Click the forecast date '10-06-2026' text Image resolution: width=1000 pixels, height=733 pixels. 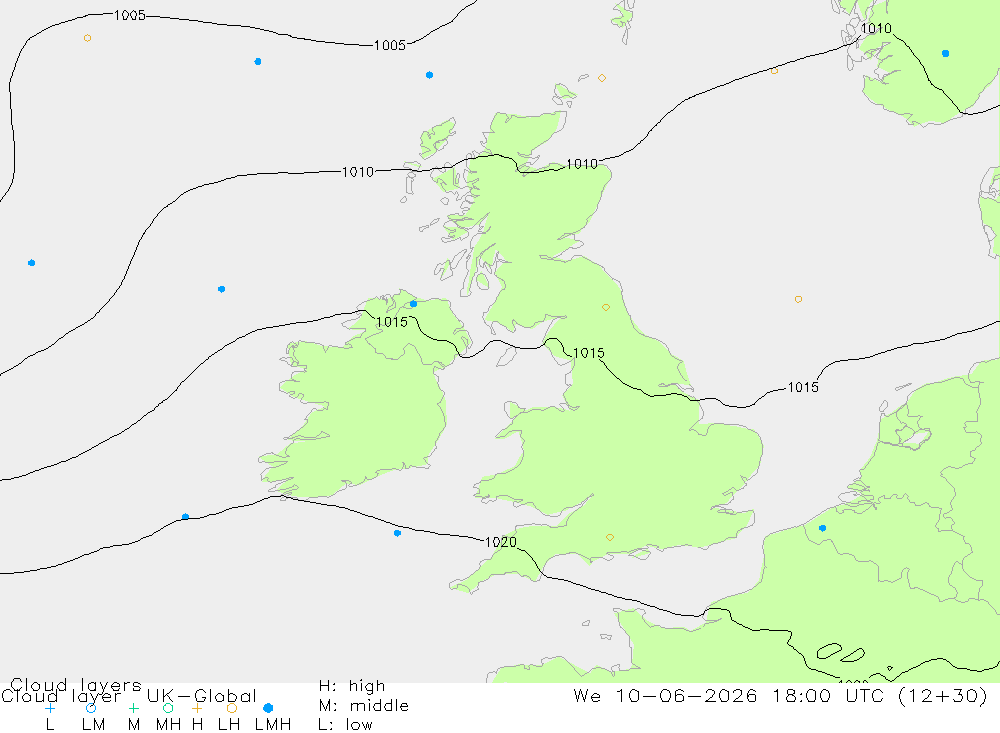pyautogui.click(x=687, y=695)
